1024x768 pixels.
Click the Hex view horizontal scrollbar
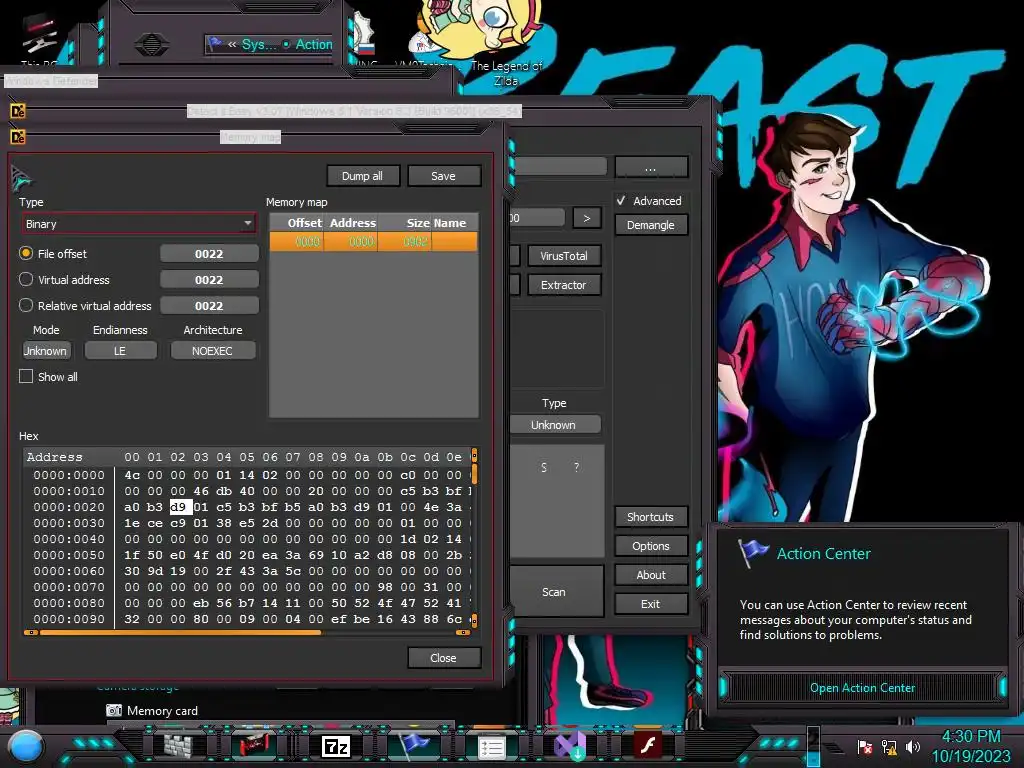pyautogui.click(x=247, y=632)
